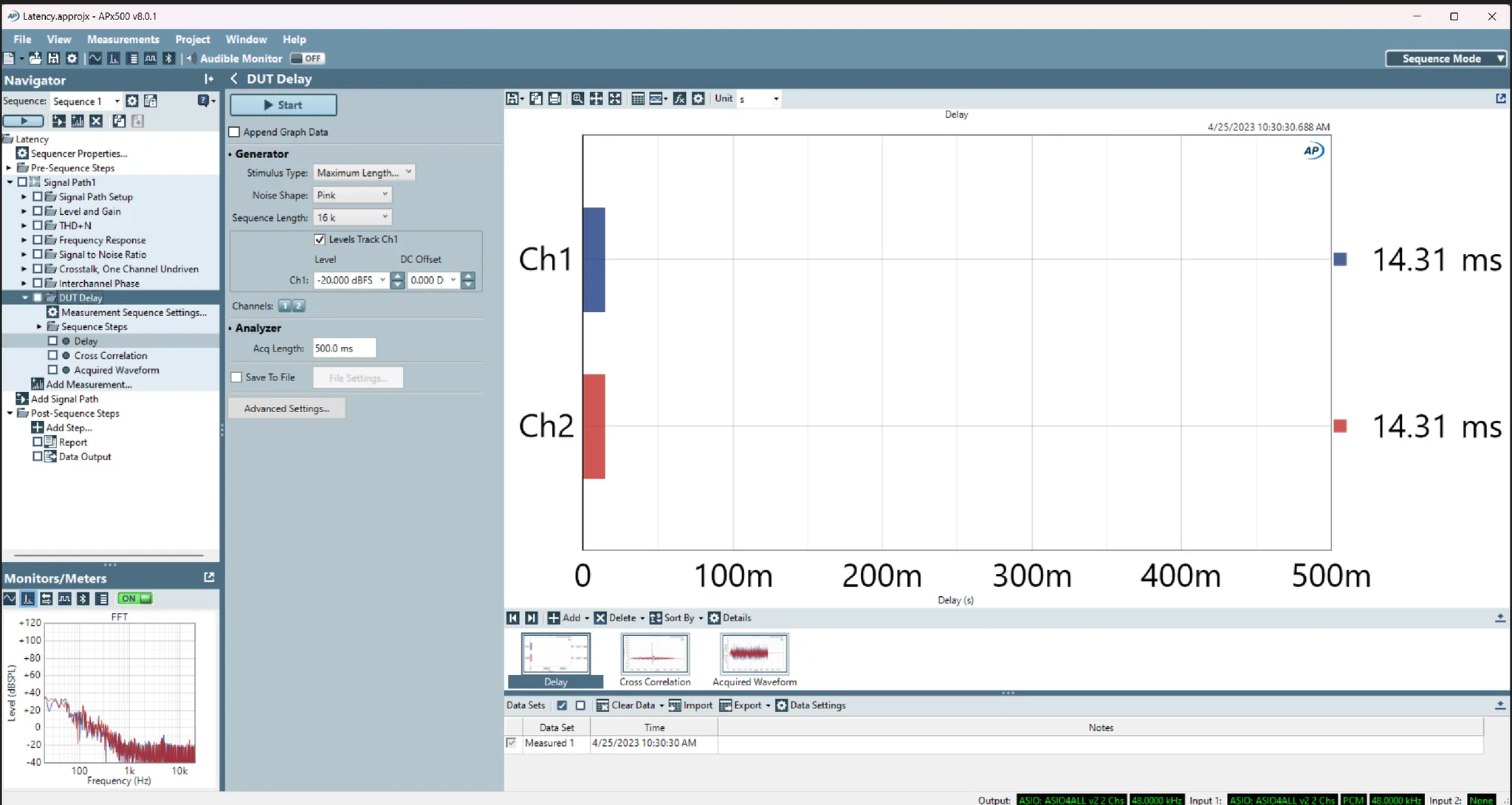Screen dimensions: 1512x805
Task: Delete selected item with navigator X icon
Action: coord(96,121)
